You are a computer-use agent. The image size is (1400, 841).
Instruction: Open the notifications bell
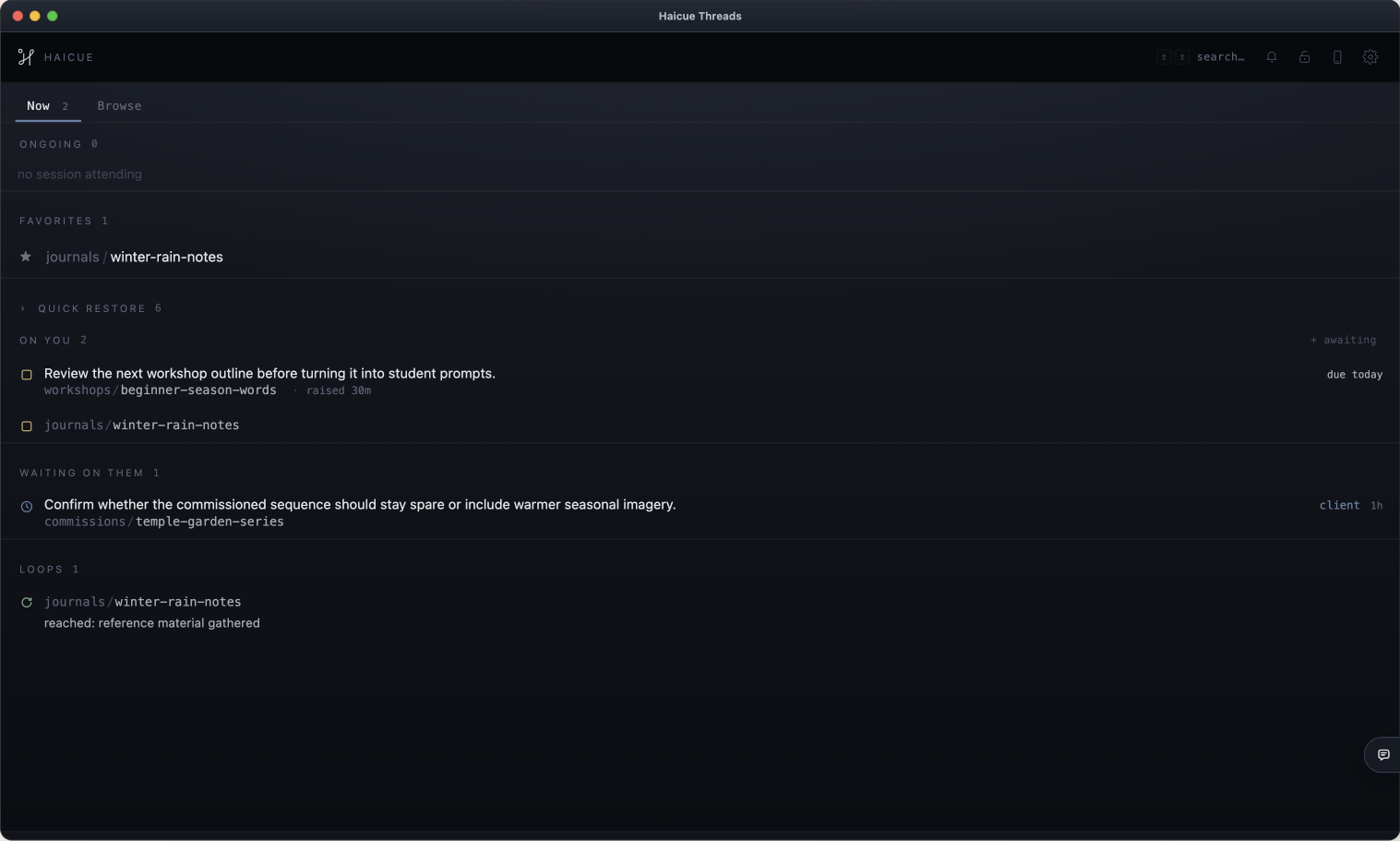coord(1272,57)
